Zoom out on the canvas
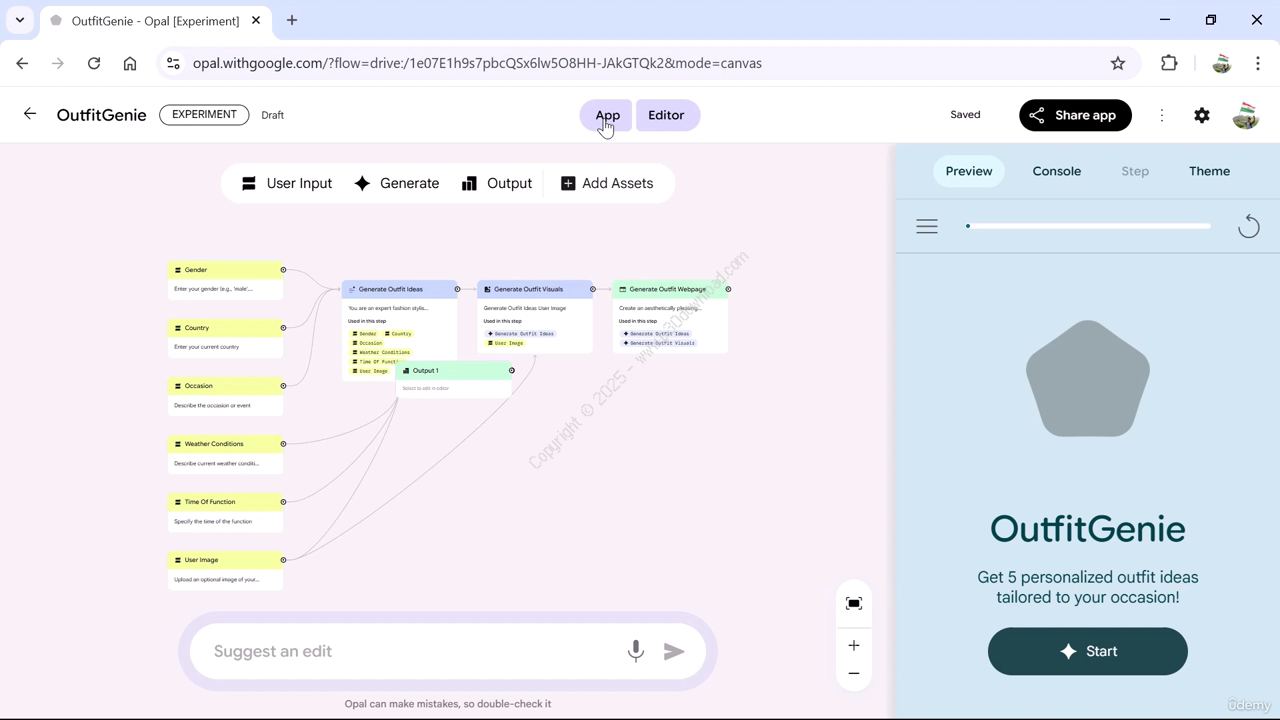Image resolution: width=1280 pixels, height=720 pixels. [x=854, y=673]
